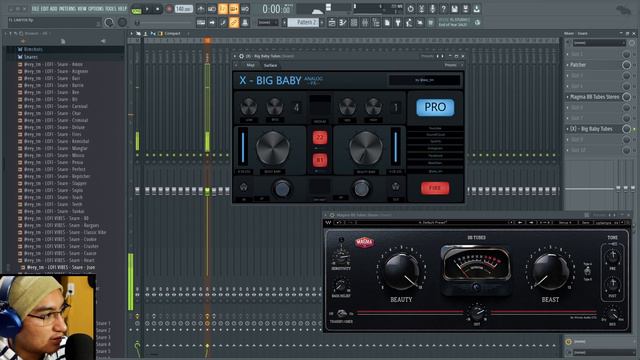Viewport: 640px width, 360px height.
Task: Select the Snares folder in browser
Action: 31,57
